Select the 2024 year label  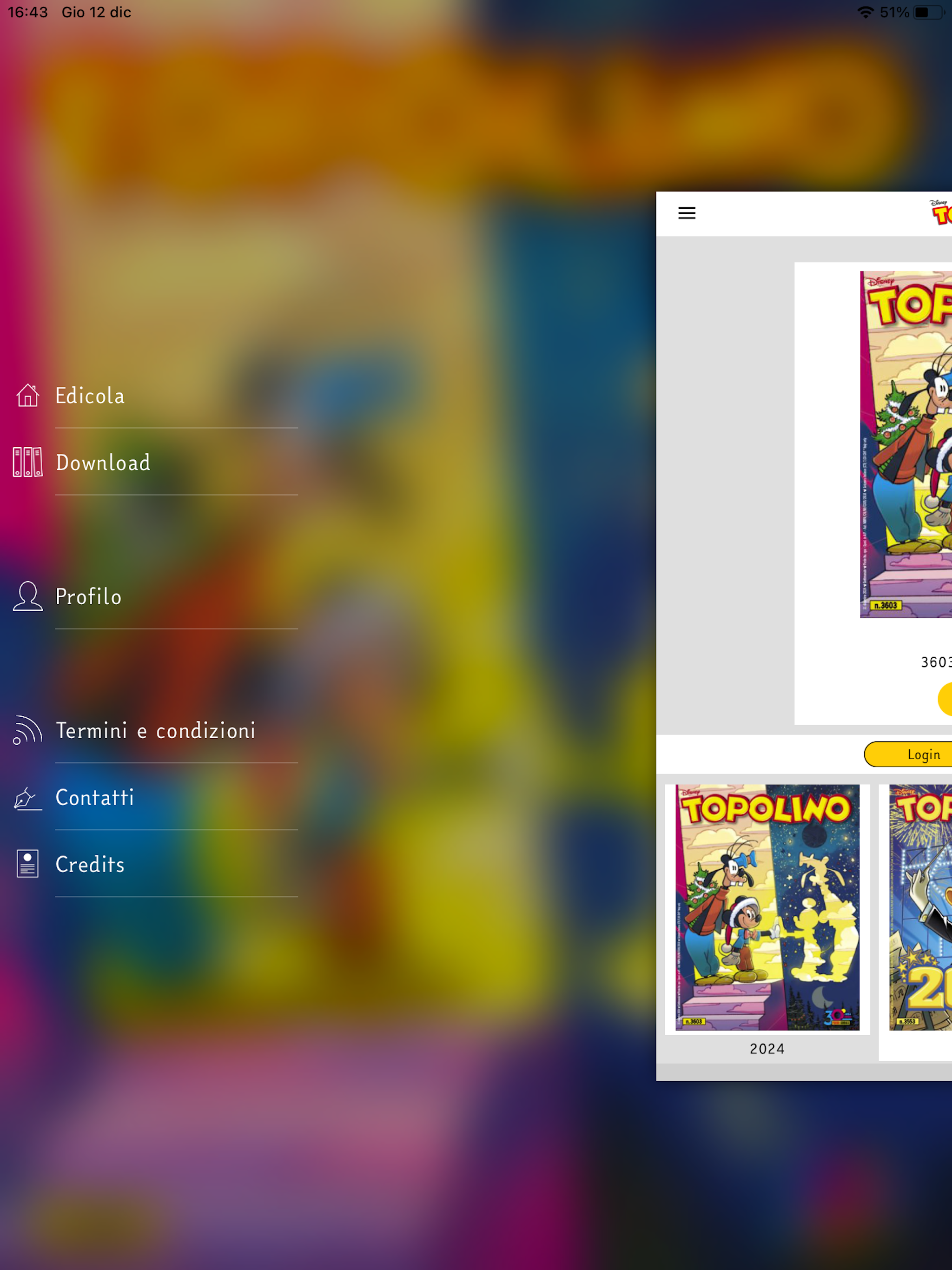pos(767,1049)
